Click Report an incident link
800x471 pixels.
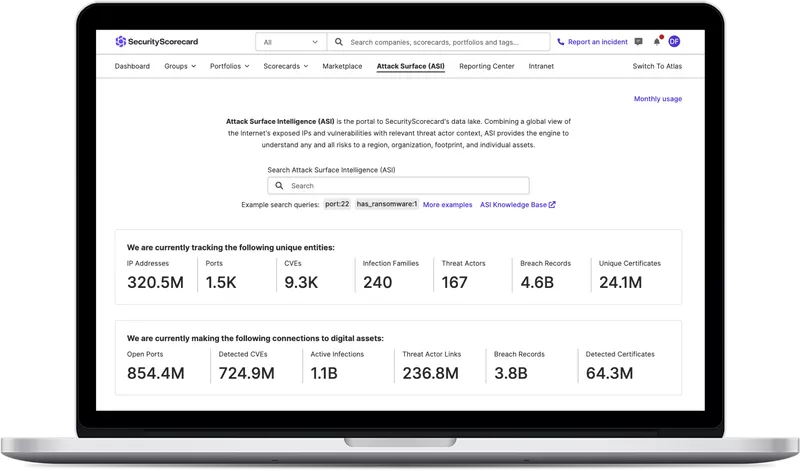(598, 42)
